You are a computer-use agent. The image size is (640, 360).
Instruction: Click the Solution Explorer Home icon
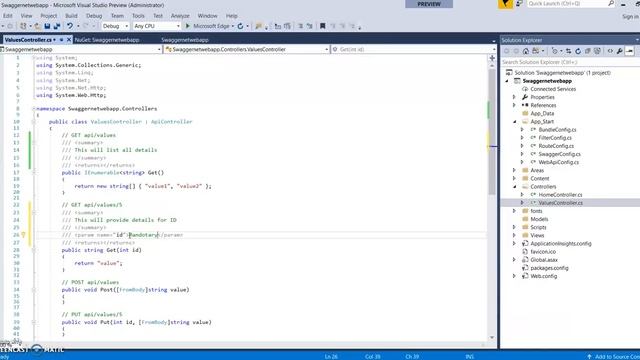tap(526, 51)
